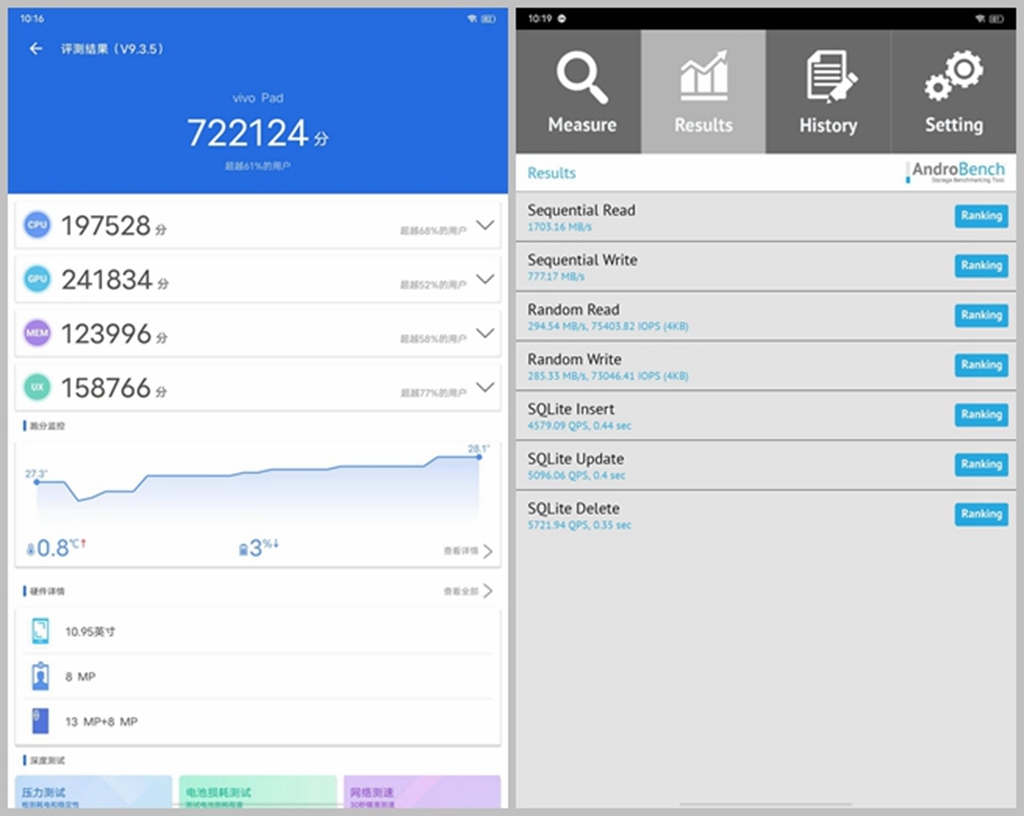Tap the 0.8°C temperature rise value
1024x816 pixels.
[61, 548]
